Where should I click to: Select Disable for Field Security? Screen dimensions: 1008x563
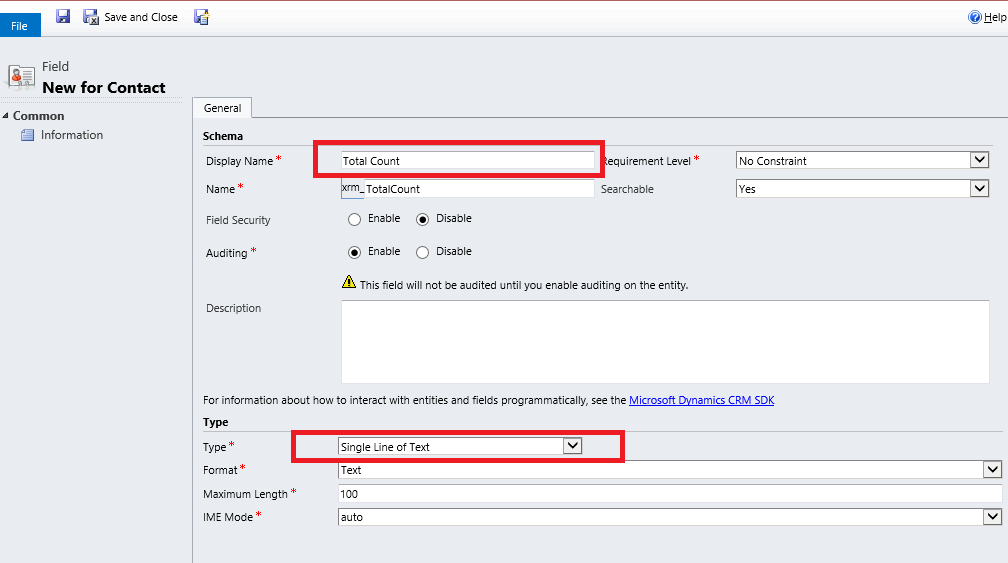(422, 220)
